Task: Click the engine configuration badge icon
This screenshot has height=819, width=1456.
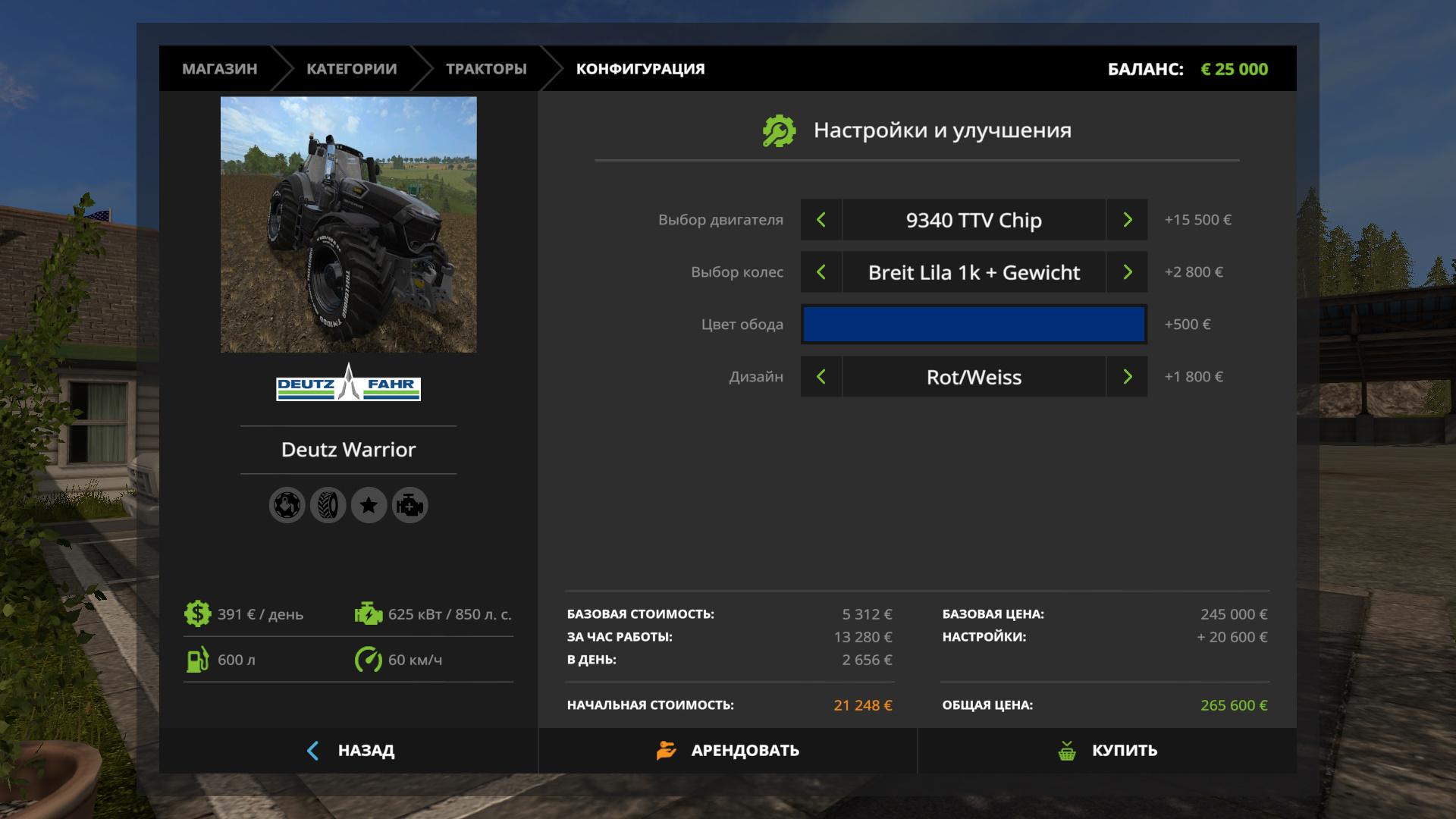Action: (x=410, y=505)
